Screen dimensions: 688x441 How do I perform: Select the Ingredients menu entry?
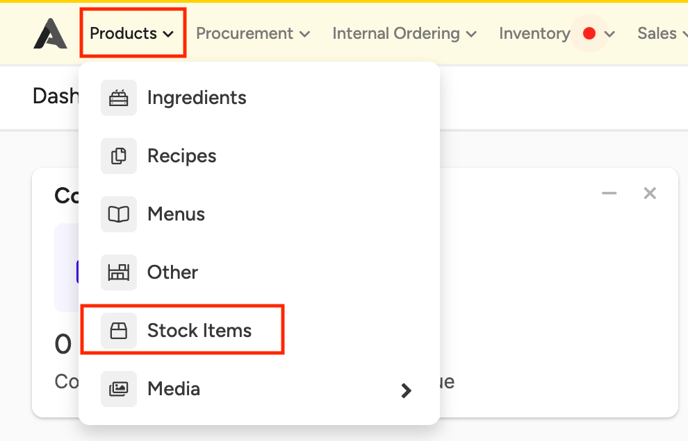coord(197,97)
